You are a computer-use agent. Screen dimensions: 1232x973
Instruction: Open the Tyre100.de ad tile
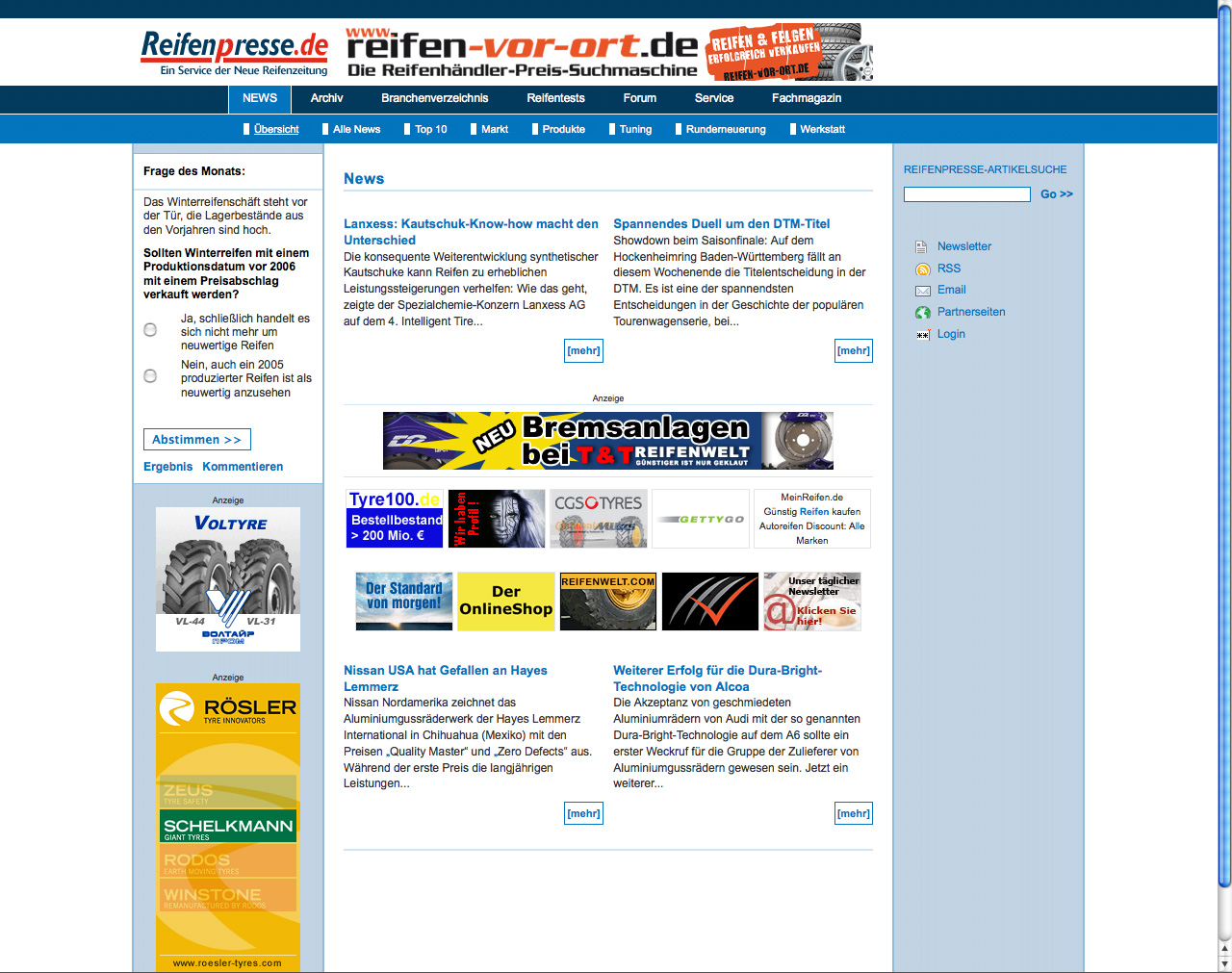coord(395,519)
